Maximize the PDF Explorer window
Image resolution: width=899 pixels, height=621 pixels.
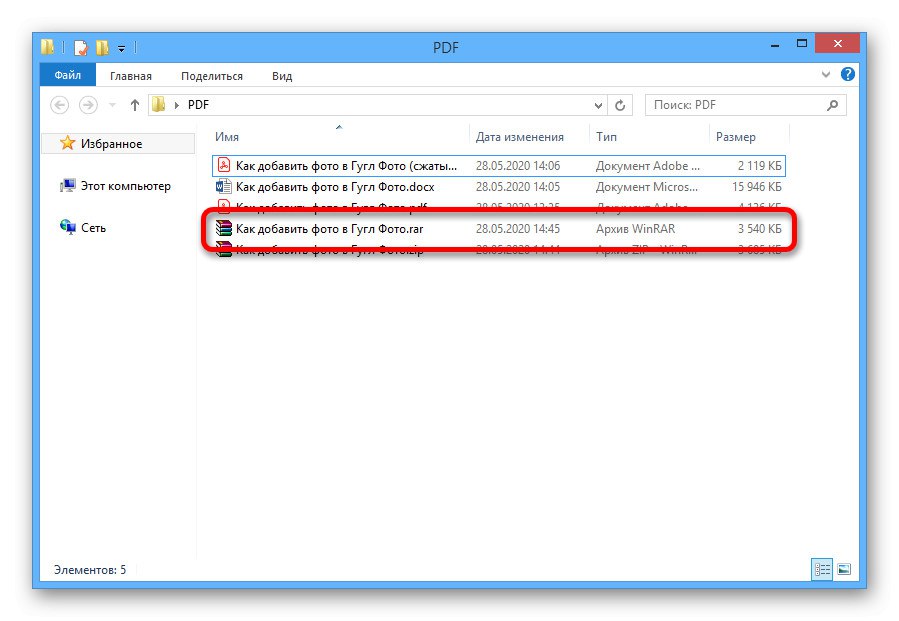tap(802, 44)
